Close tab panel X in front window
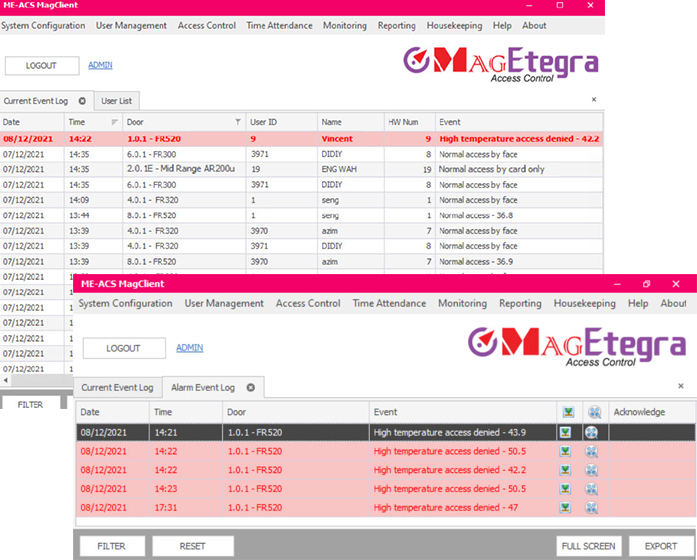697x560 pixels. click(681, 386)
